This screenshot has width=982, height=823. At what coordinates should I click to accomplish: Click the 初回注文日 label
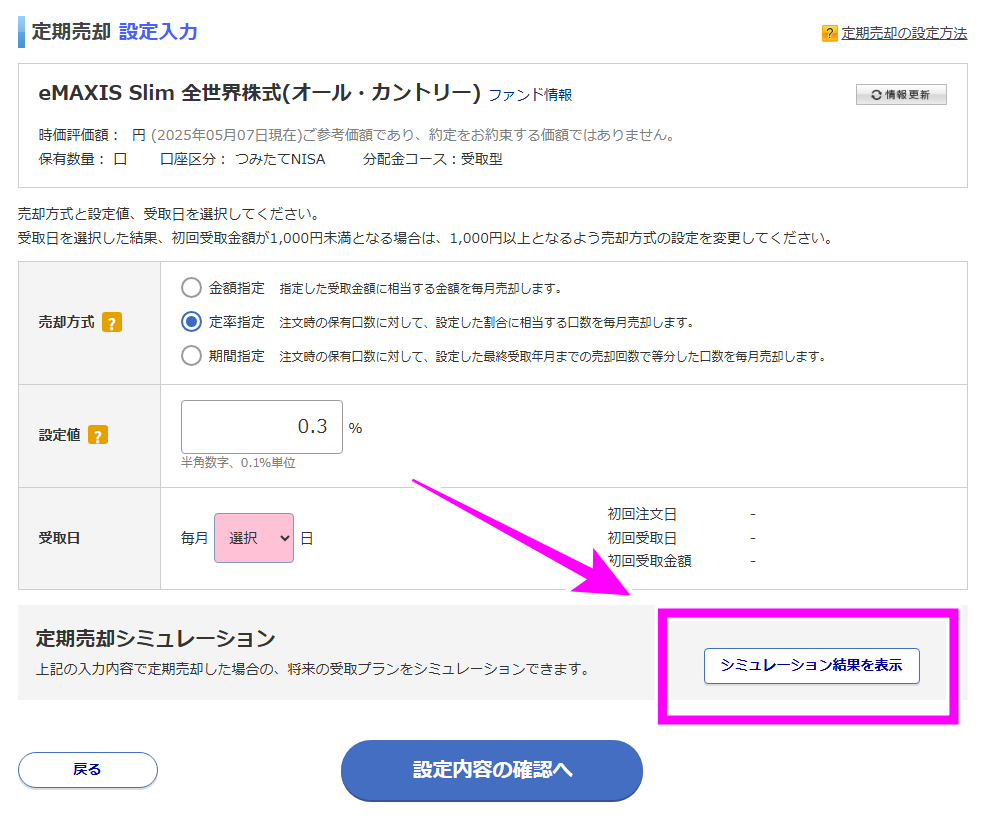[x=642, y=514]
